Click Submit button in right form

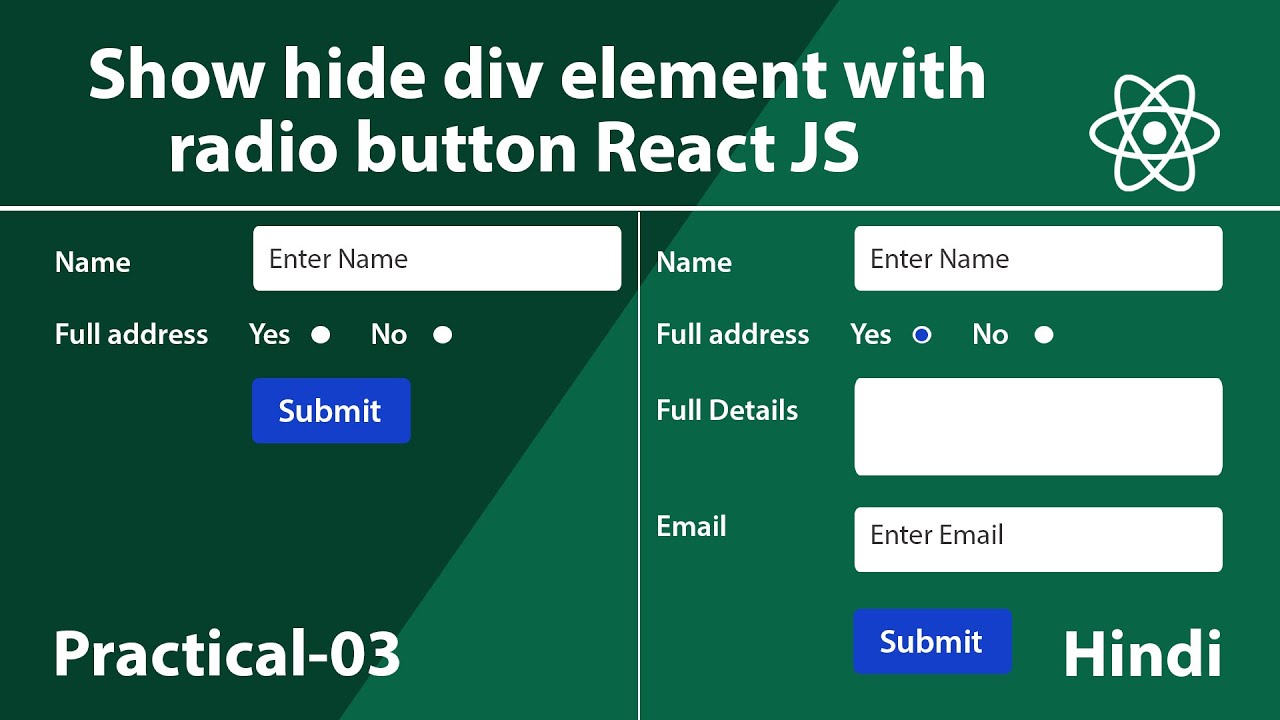(x=932, y=641)
